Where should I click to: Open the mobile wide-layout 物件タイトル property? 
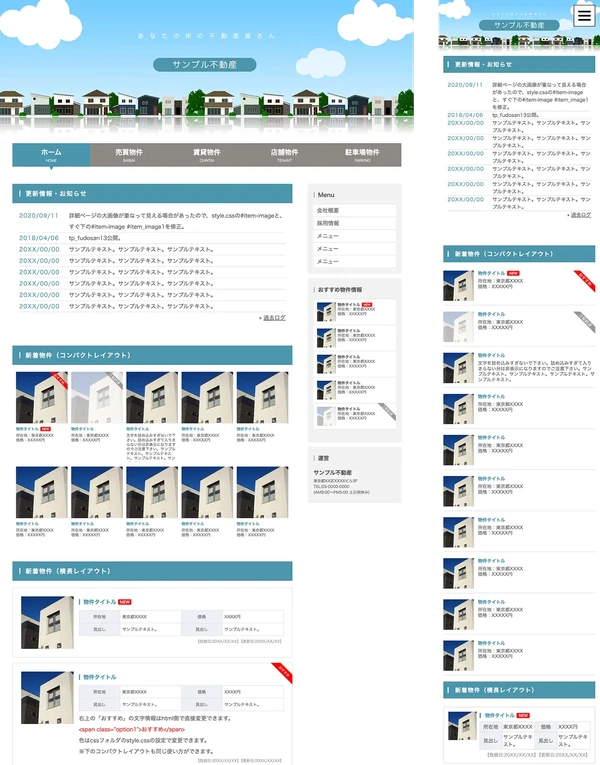coord(500,716)
